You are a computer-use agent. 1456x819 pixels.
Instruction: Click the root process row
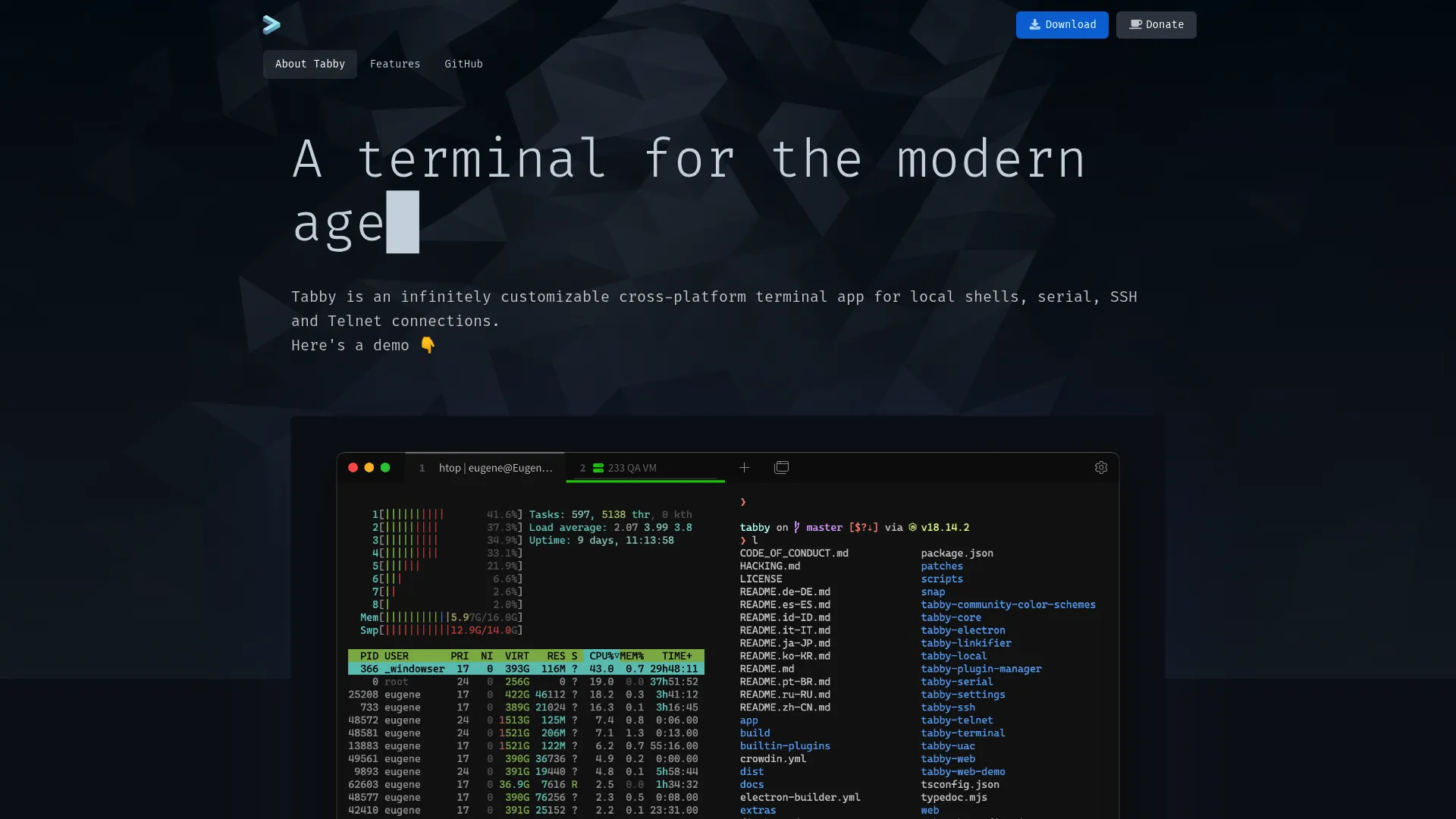(526, 682)
